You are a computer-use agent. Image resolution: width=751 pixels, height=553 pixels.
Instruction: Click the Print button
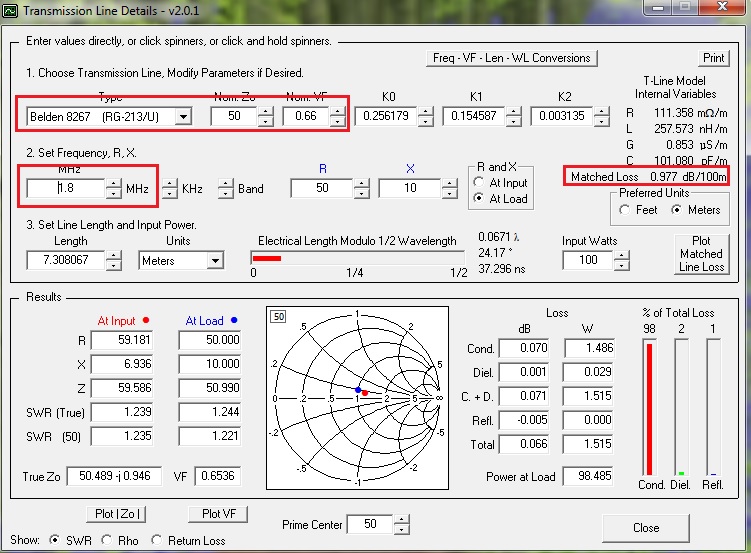coord(713,58)
